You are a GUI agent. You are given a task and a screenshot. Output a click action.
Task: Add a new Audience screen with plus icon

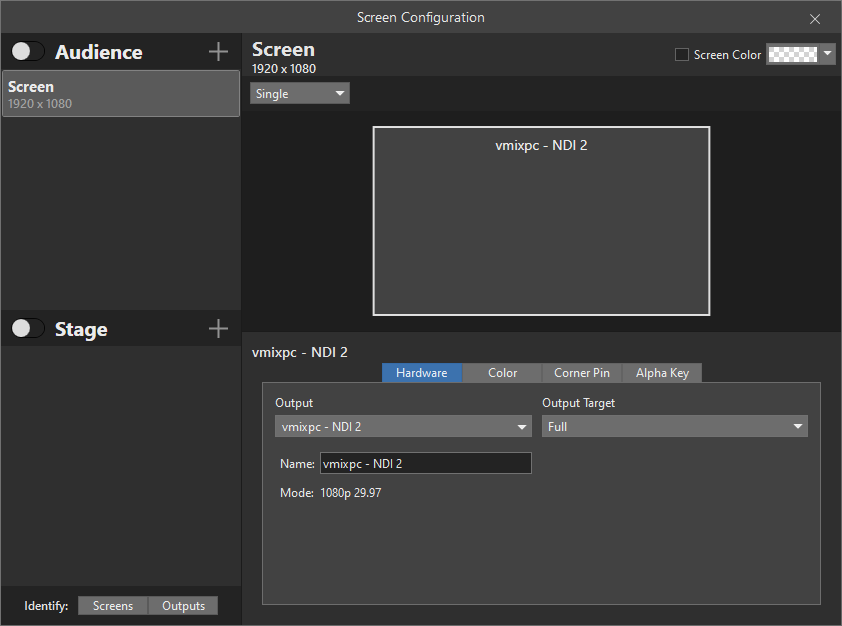tap(218, 52)
